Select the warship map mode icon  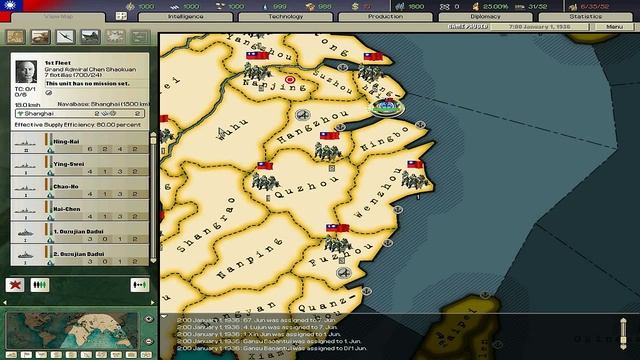click(90, 37)
